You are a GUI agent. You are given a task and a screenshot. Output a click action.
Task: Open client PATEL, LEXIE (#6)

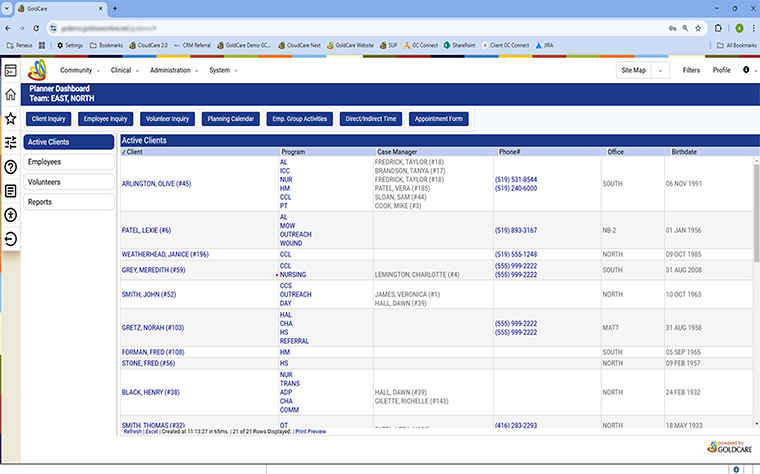[x=146, y=230]
